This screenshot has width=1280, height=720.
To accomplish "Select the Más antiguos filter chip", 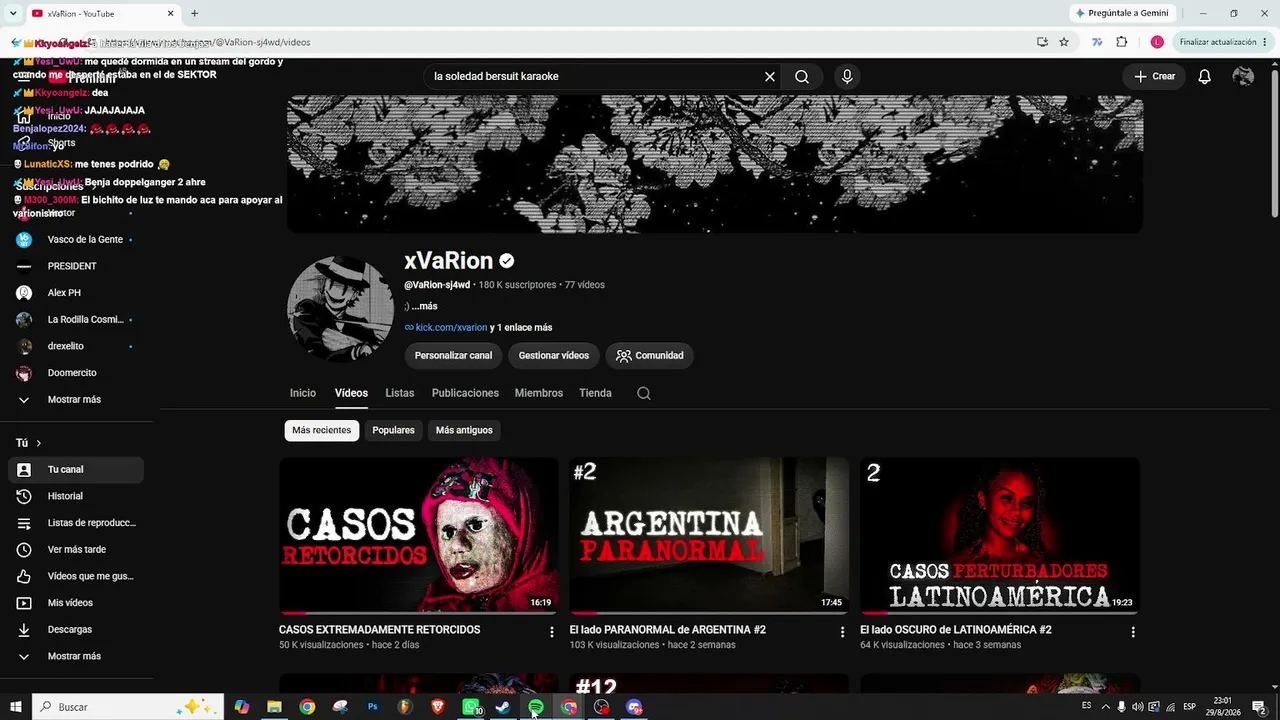I will coord(464,430).
